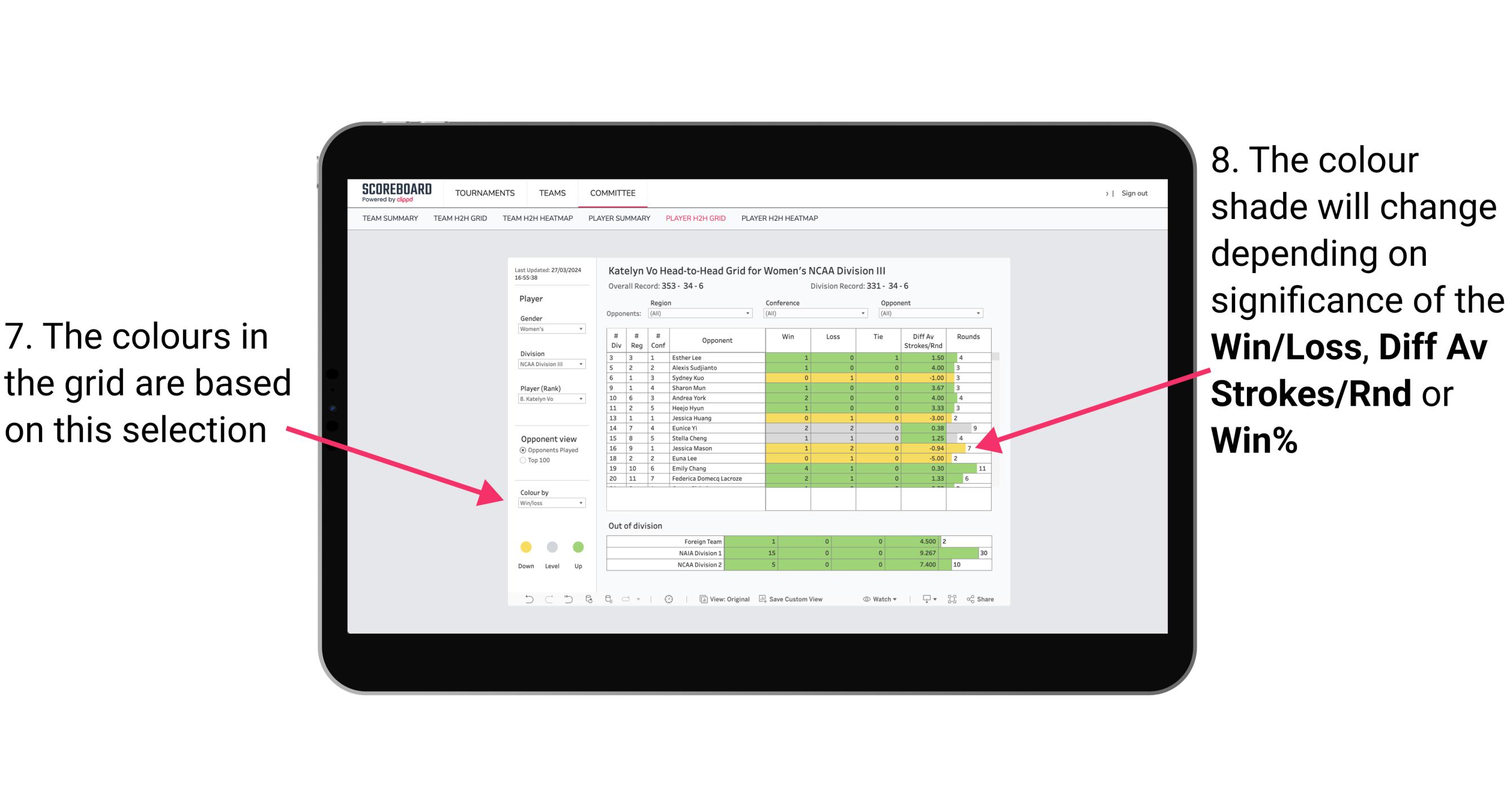The width and height of the screenshot is (1510, 812).
Task: Select Opponents Played radio button
Action: (x=520, y=451)
